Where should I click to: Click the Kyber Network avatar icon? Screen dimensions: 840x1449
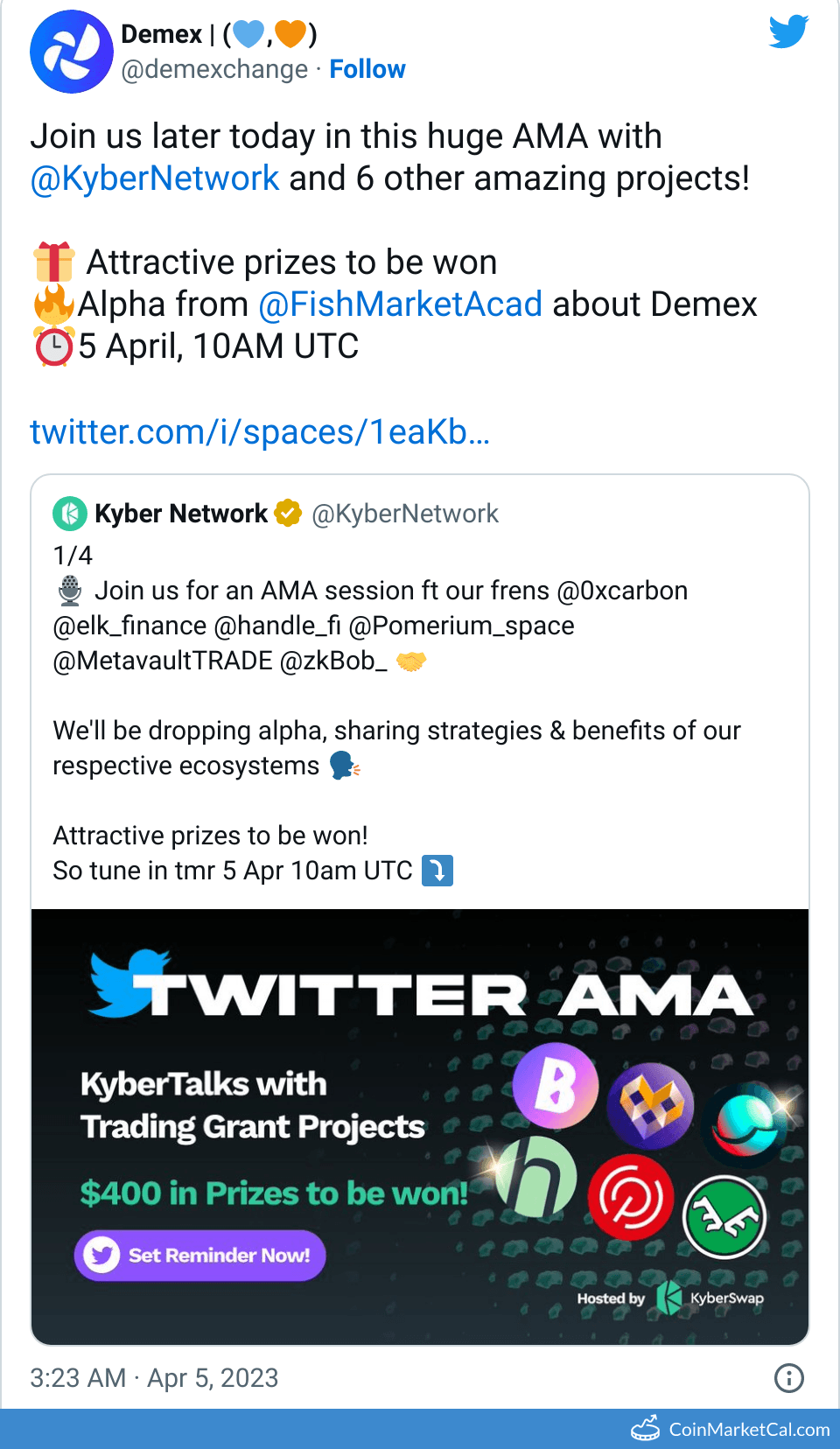point(70,514)
